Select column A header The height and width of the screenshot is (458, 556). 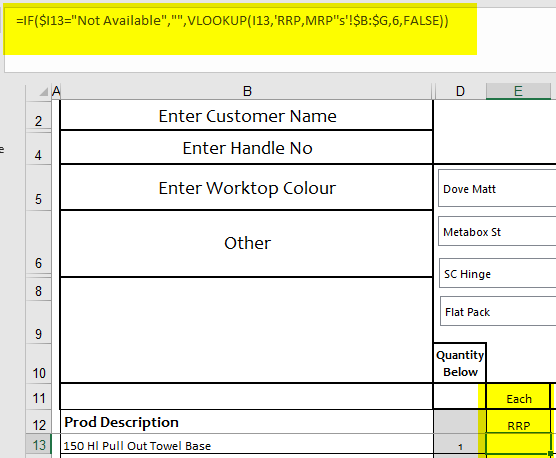(x=56, y=91)
